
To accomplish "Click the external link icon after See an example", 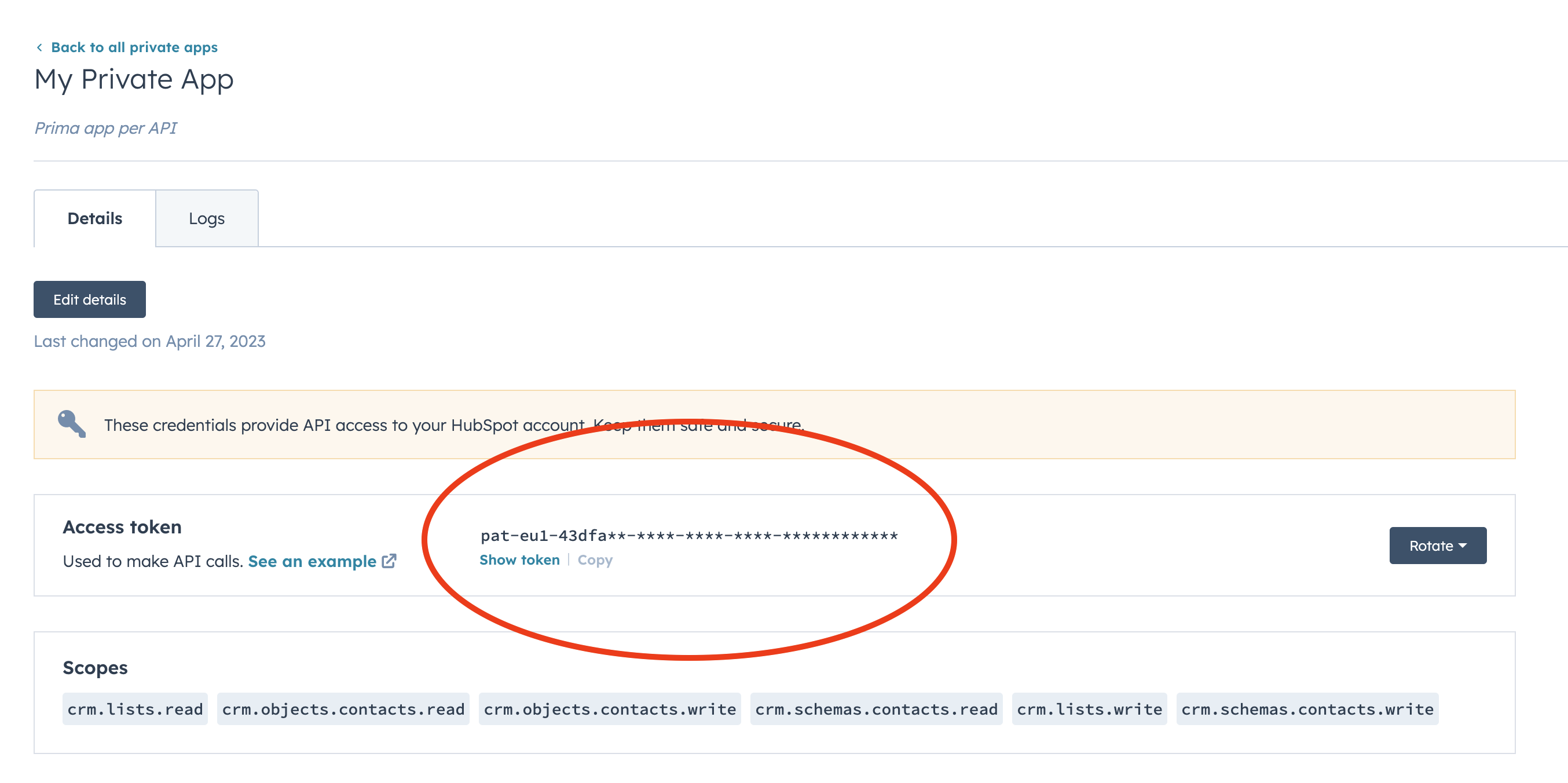I will click(x=389, y=561).
